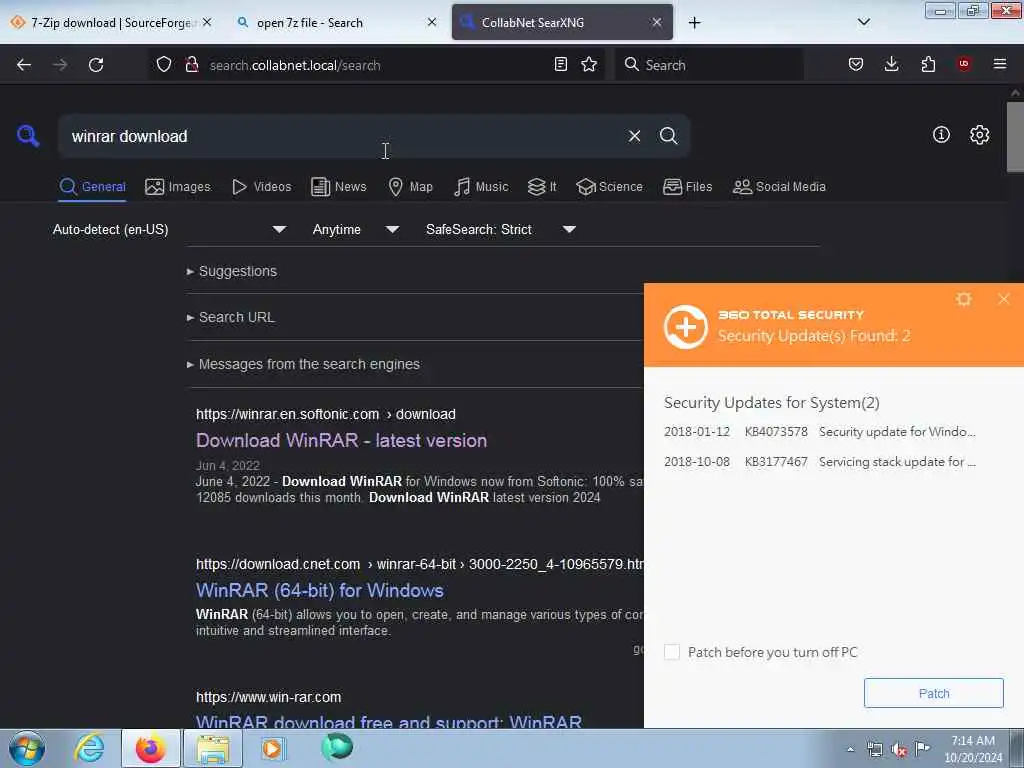Click the taskbar clock 7:14 AM
The image size is (1024, 768).
[973, 749]
